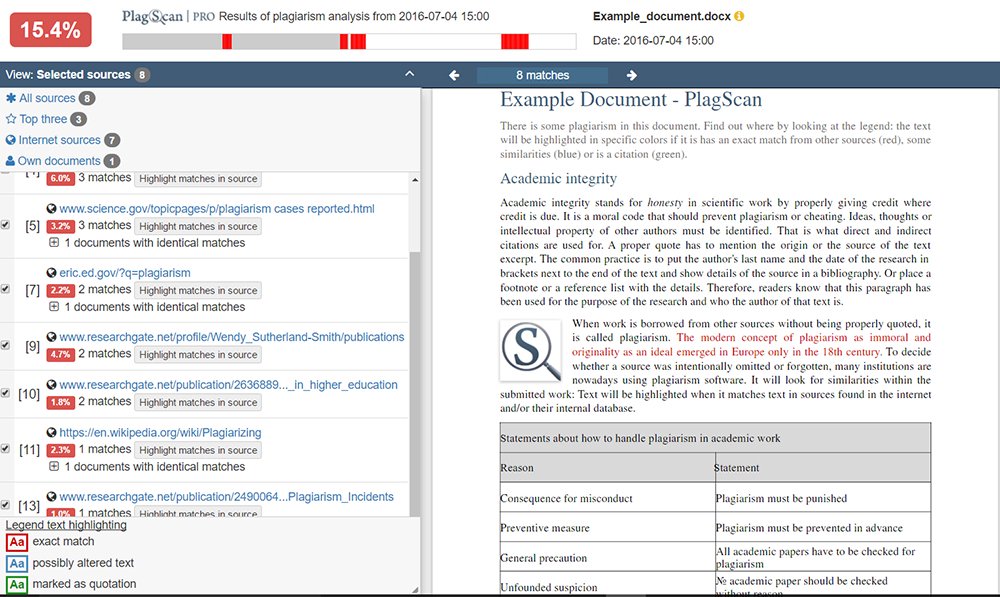The image size is (1000, 597).
Task: Click the star icon beside Top three
Action: coord(11,119)
